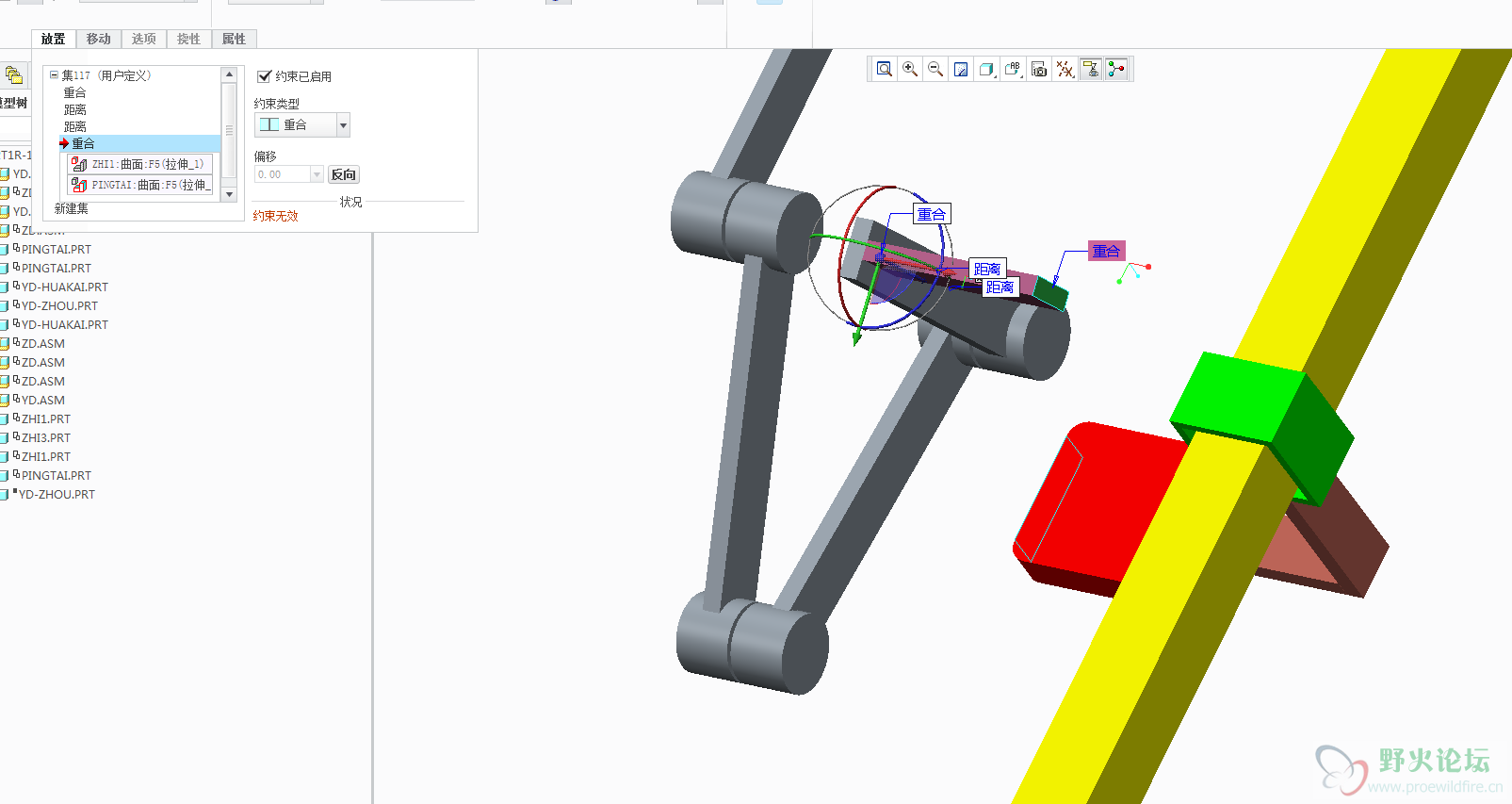1512x804 pixels.
Task: Click the ZHI1:曲面:F5(拉伸_1) reference
Action: tap(147, 164)
